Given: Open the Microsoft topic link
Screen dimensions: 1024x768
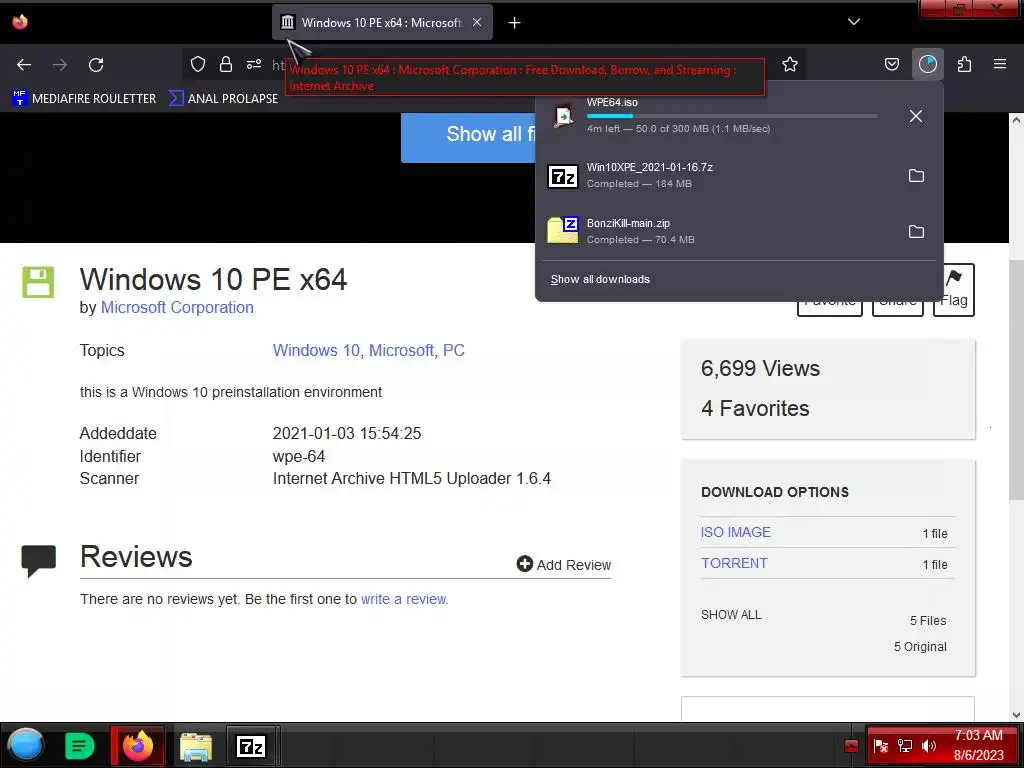Looking at the screenshot, I should [402, 351].
